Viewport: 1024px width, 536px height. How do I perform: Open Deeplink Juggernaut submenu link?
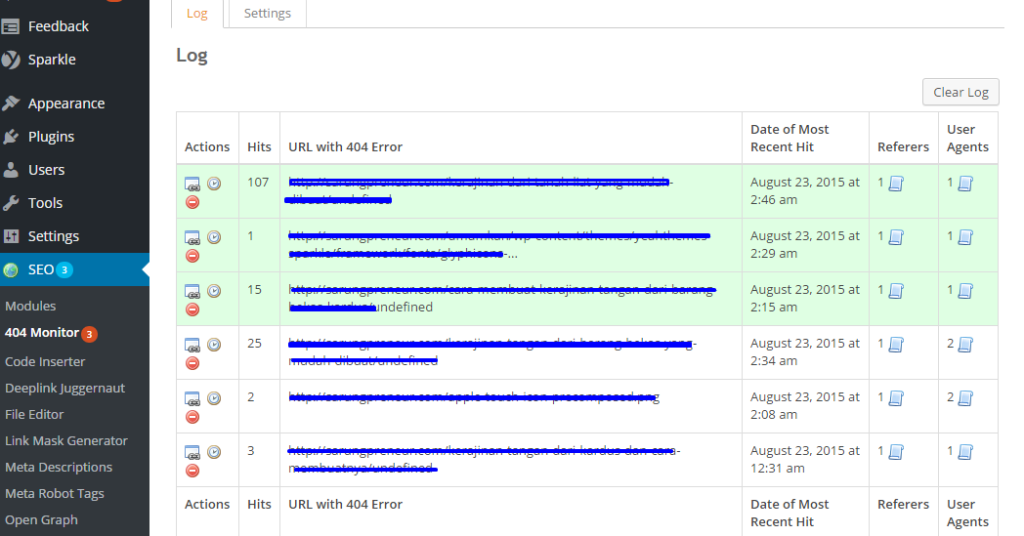click(65, 388)
